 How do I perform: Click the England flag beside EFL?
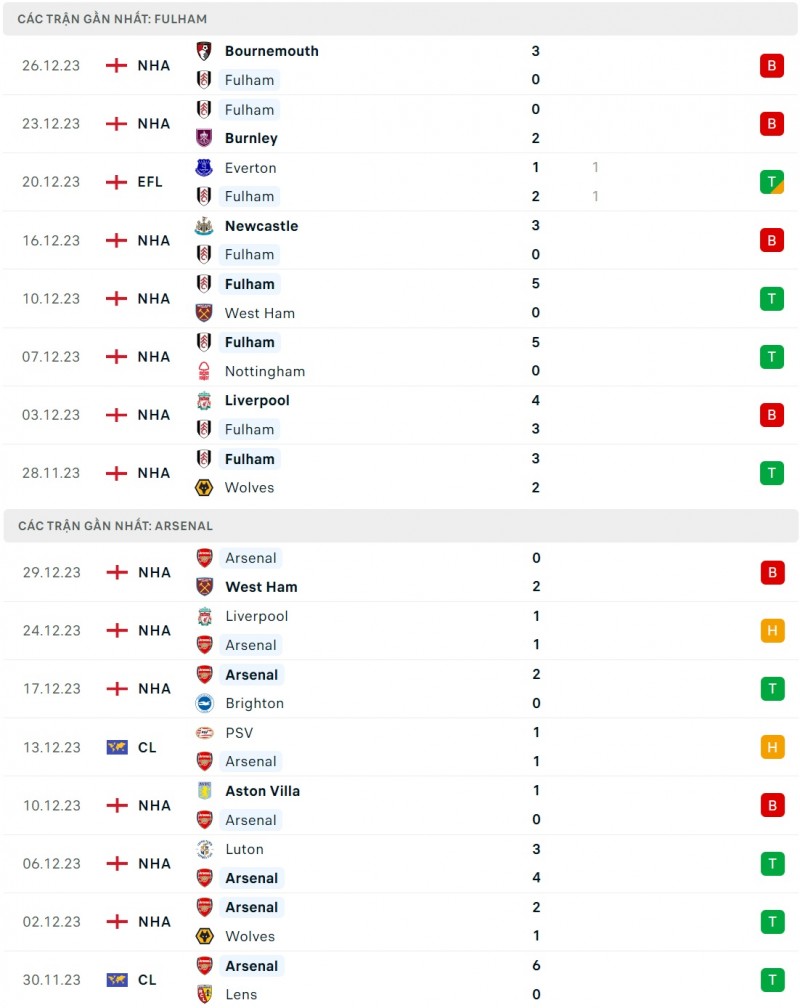pyautogui.click(x=117, y=182)
